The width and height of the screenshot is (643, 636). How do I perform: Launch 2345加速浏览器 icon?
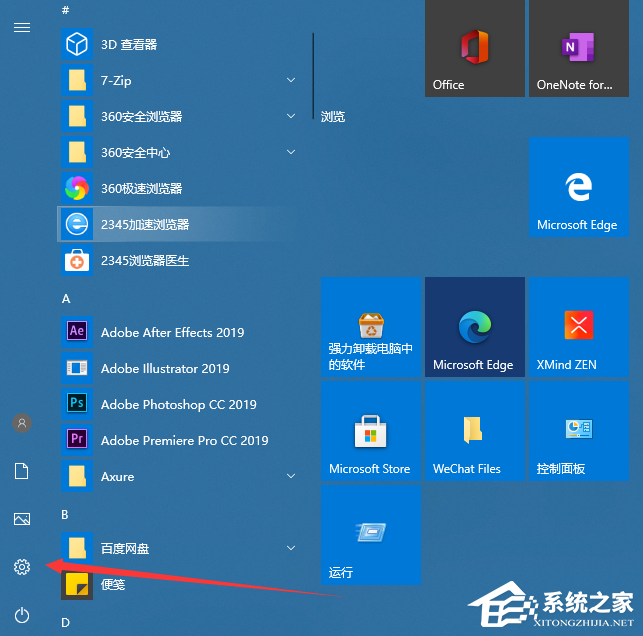(x=77, y=224)
